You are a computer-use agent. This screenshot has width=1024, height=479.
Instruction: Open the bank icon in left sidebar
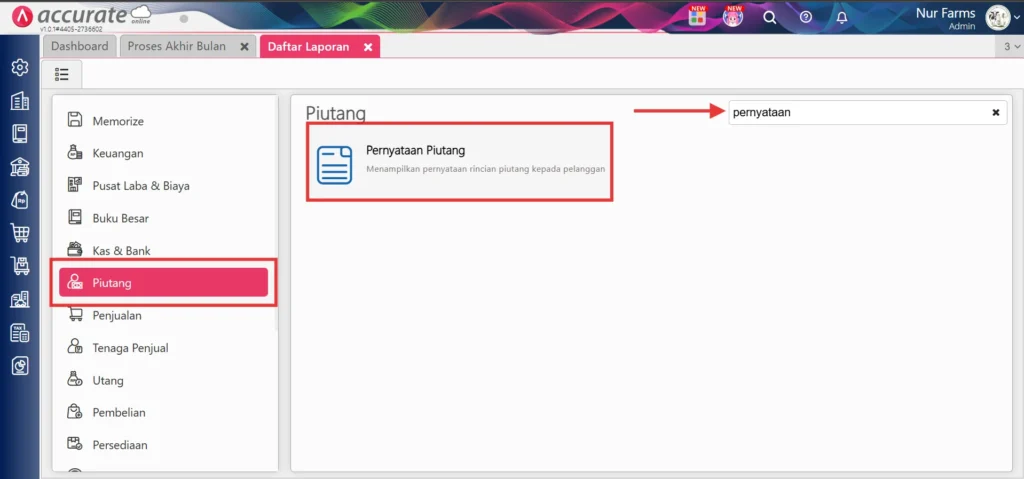(x=20, y=167)
